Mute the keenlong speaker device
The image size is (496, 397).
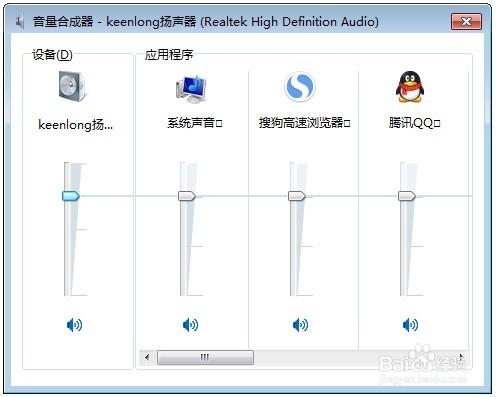point(75,324)
